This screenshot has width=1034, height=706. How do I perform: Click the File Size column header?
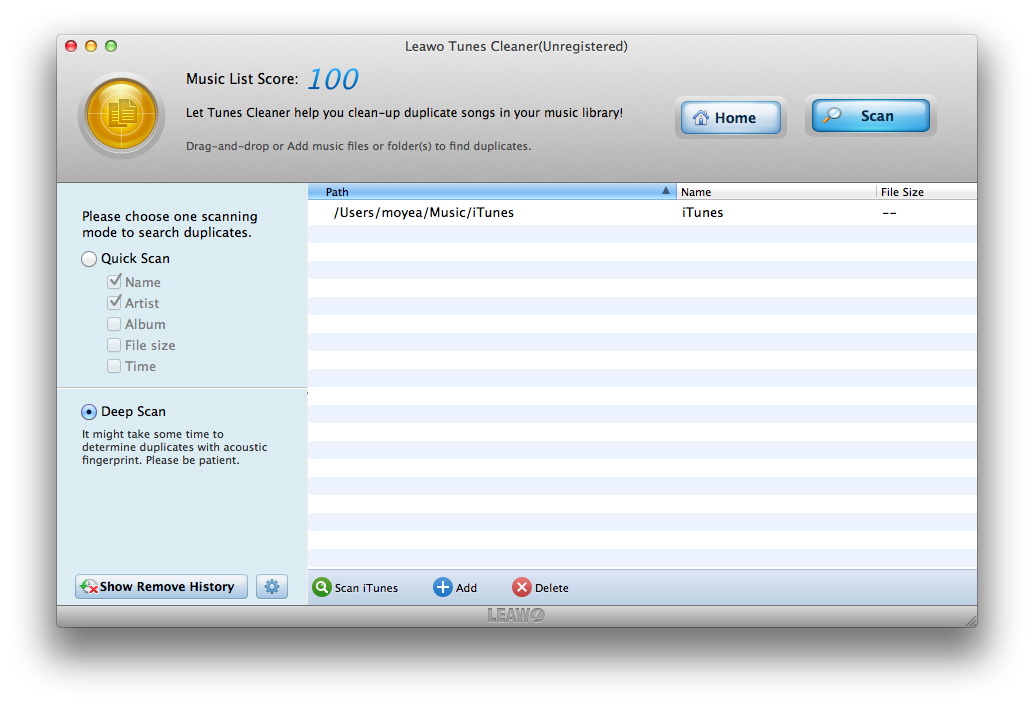tap(925, 192)
